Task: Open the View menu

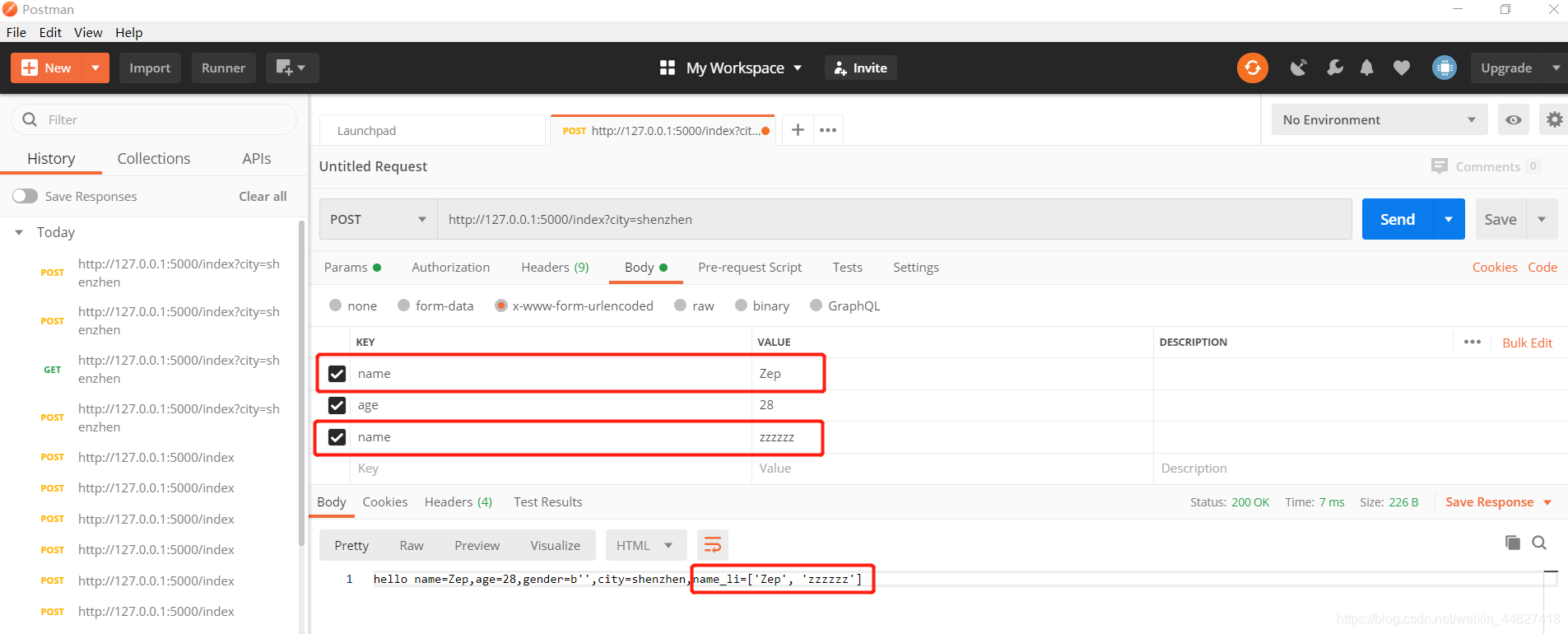Action: pyautogui.click(x=88, y=32)
